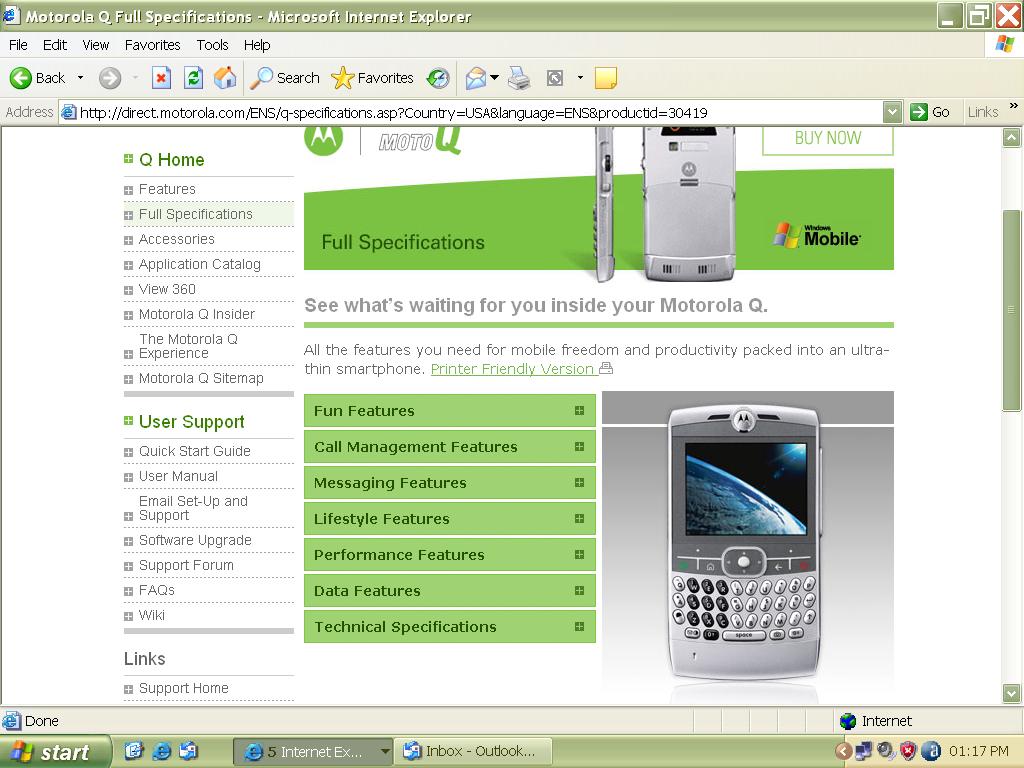Click the Start button

(55, 752)
